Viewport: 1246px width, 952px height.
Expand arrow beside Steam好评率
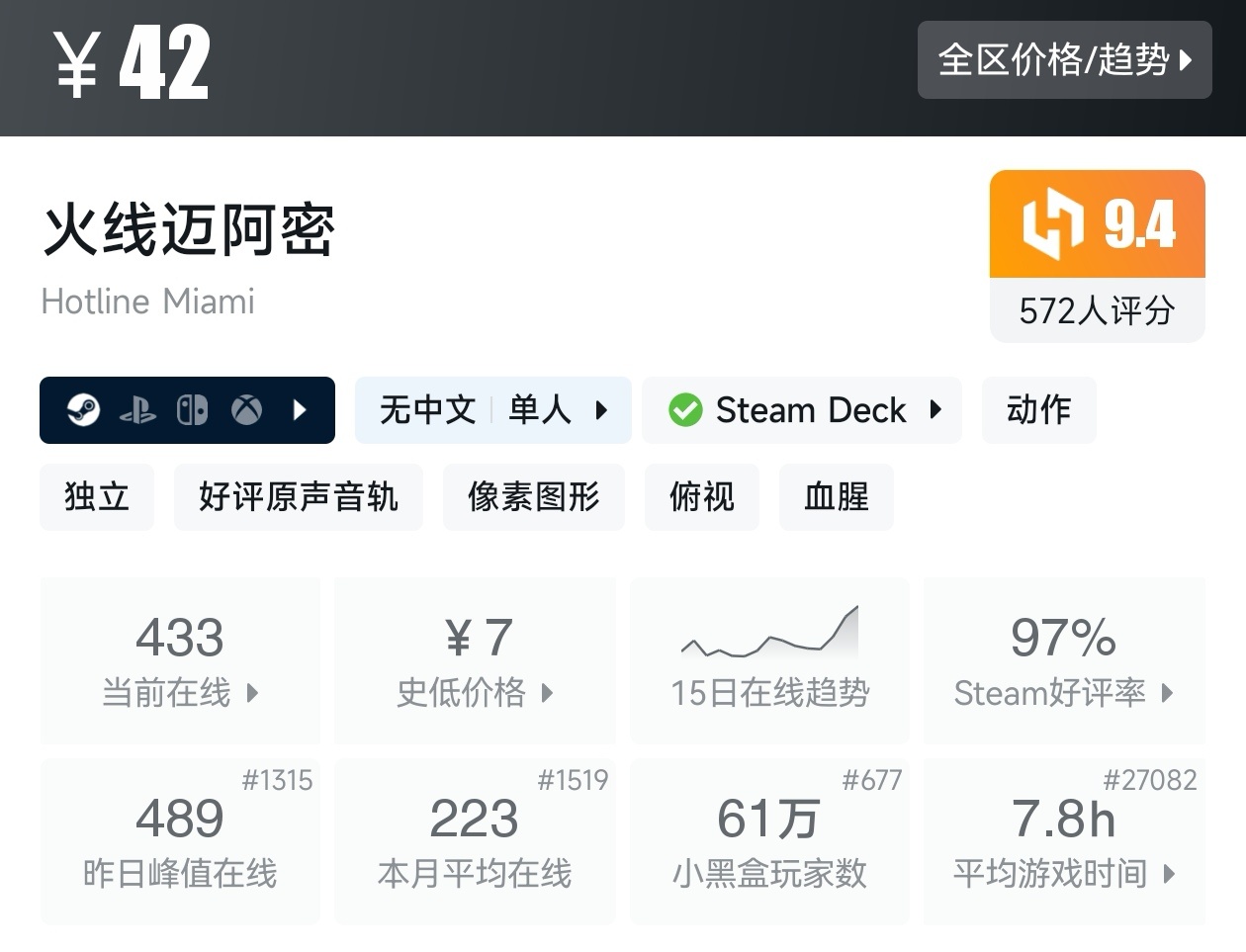coord(1167,693)
